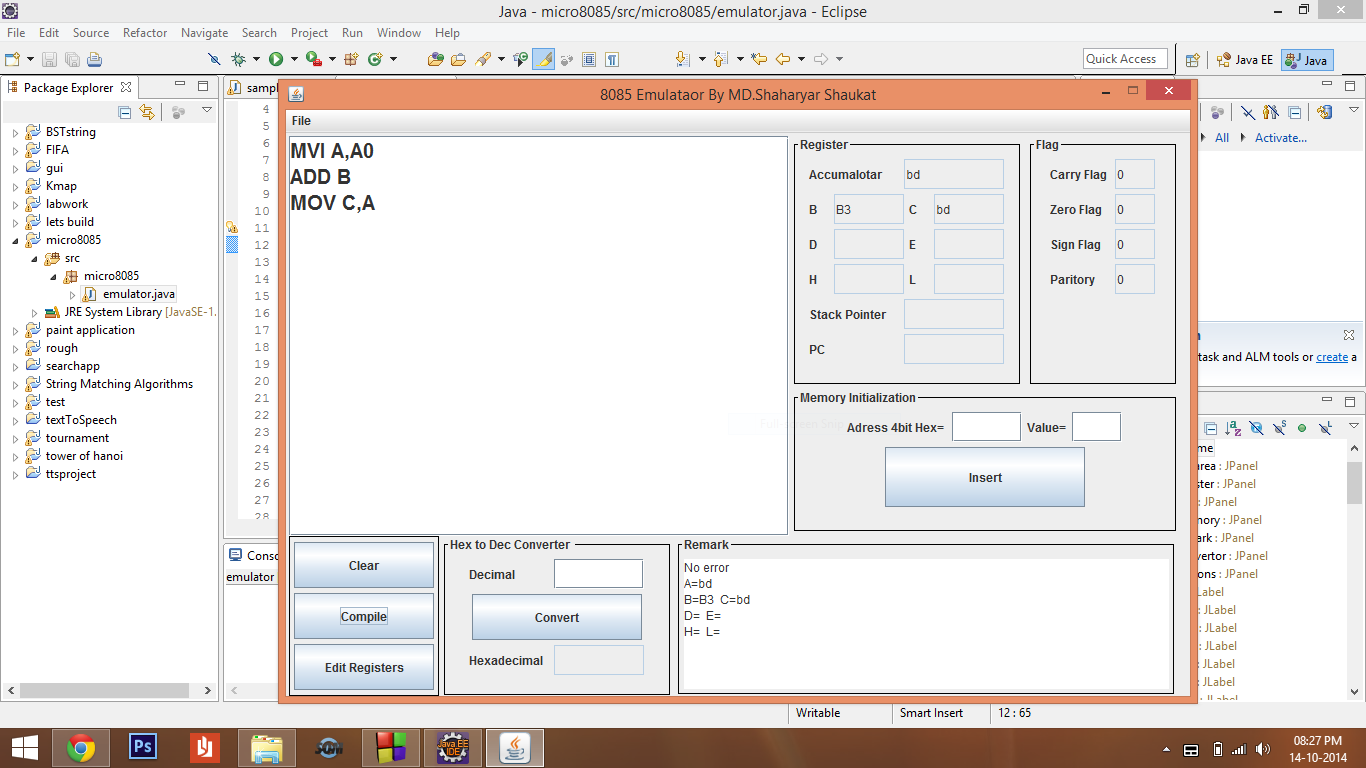Viewport: 1366px width, 768px height.
Task: Click the Coverage launch icon in the toolbar
Action: [312, 59]
